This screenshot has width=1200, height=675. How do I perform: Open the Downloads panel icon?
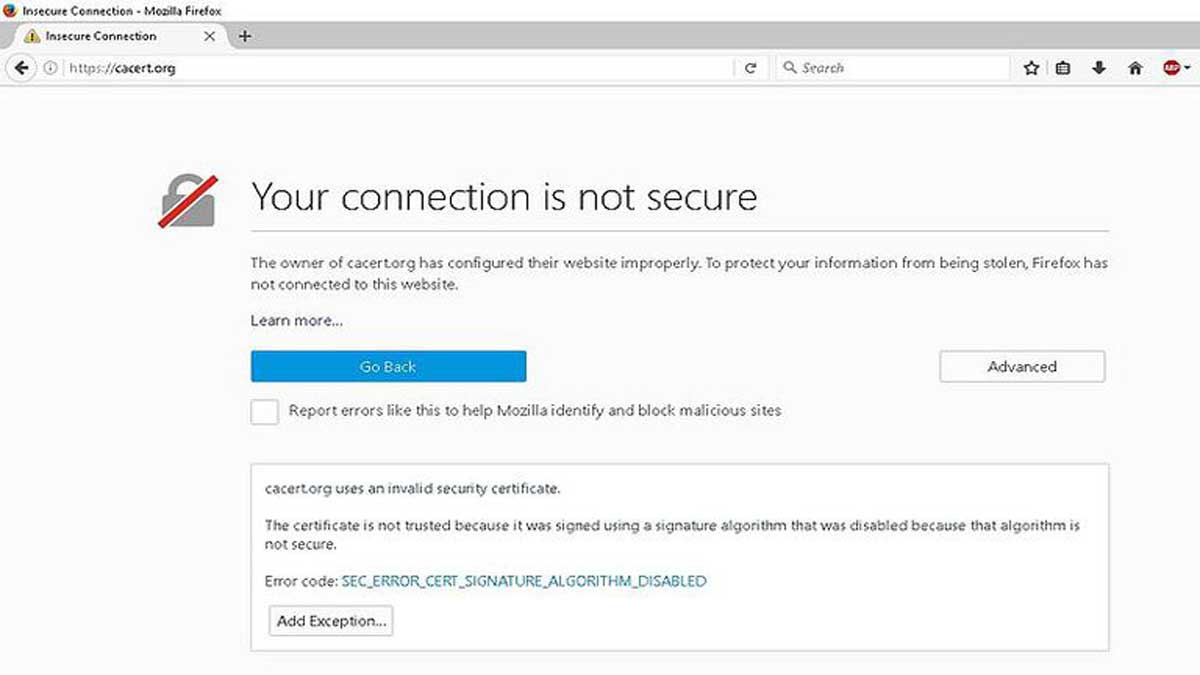pyautogui.click(x=1099, y=68)
